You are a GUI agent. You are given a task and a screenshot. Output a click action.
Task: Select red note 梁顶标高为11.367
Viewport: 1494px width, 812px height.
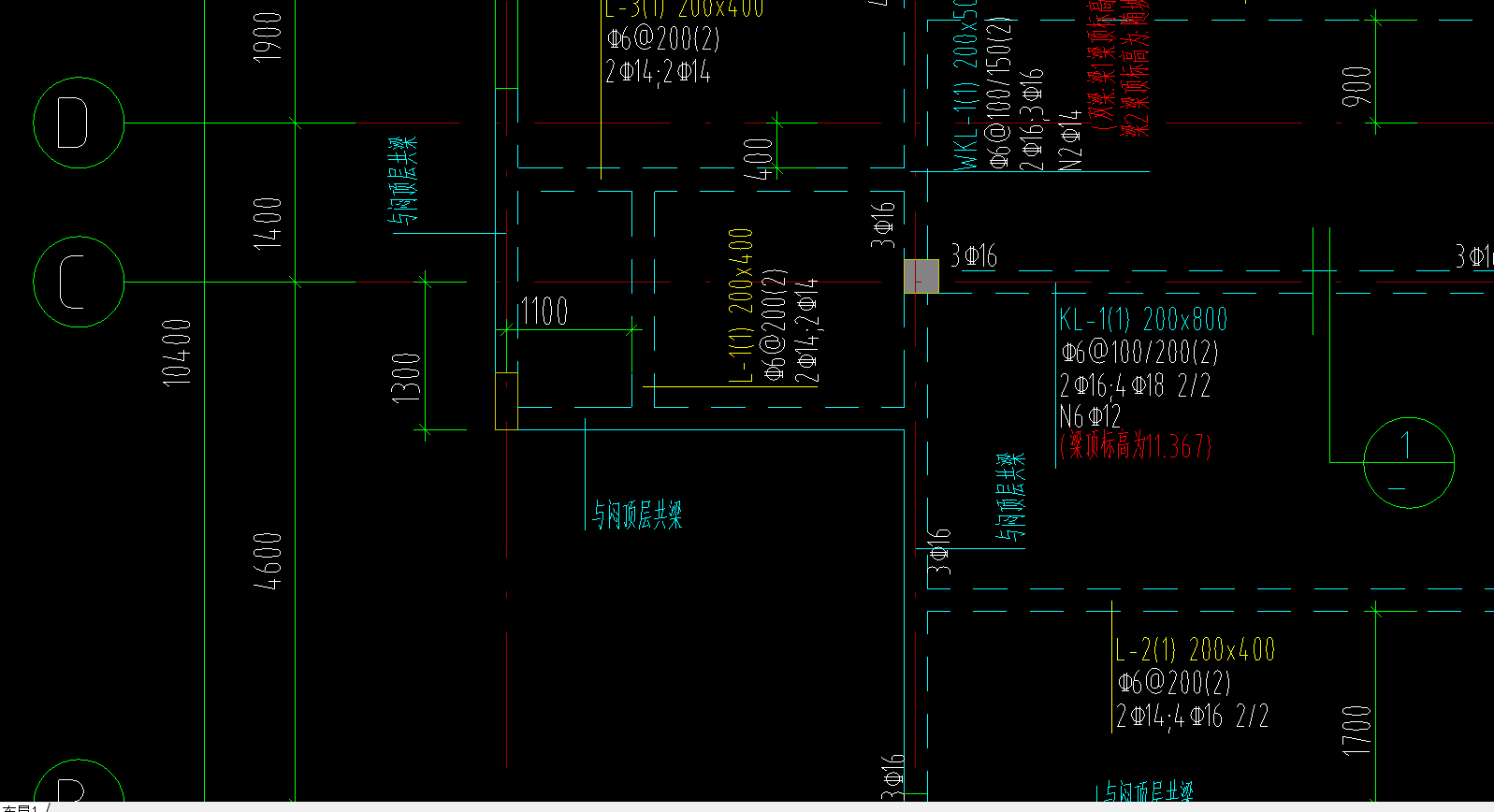point(1136,445)
